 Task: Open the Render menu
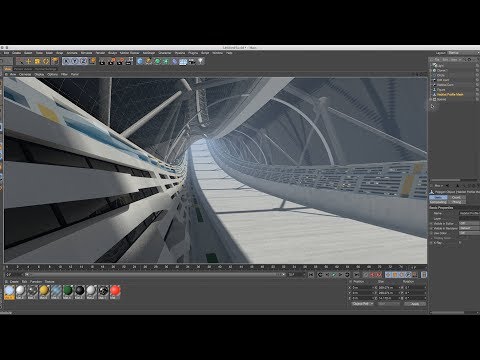(x=100, y=53)
